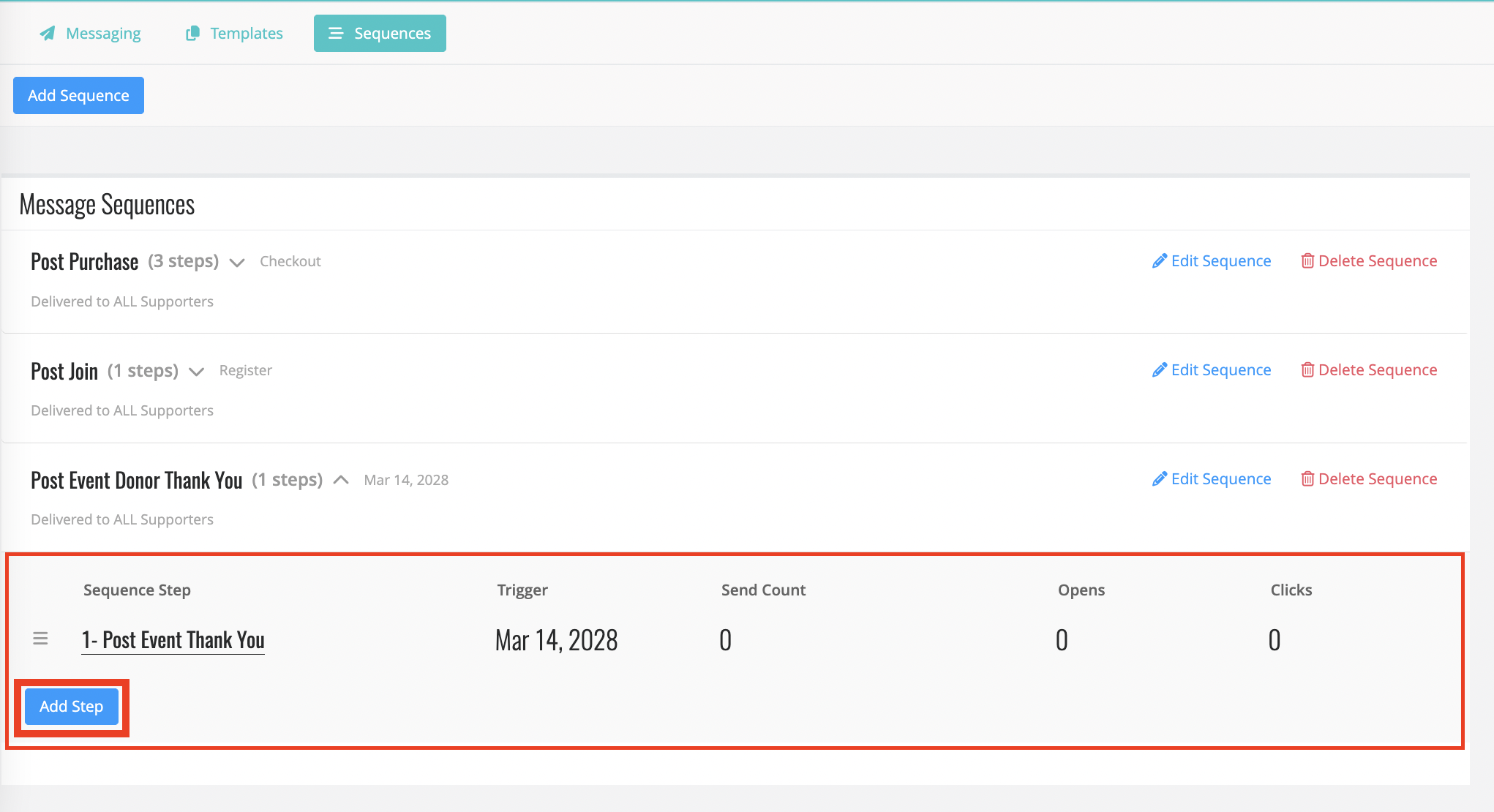This screenshot has width=1494, height=812.
Task: Delete the Post Event Donor Thank You sequence
Action: 1369,479
